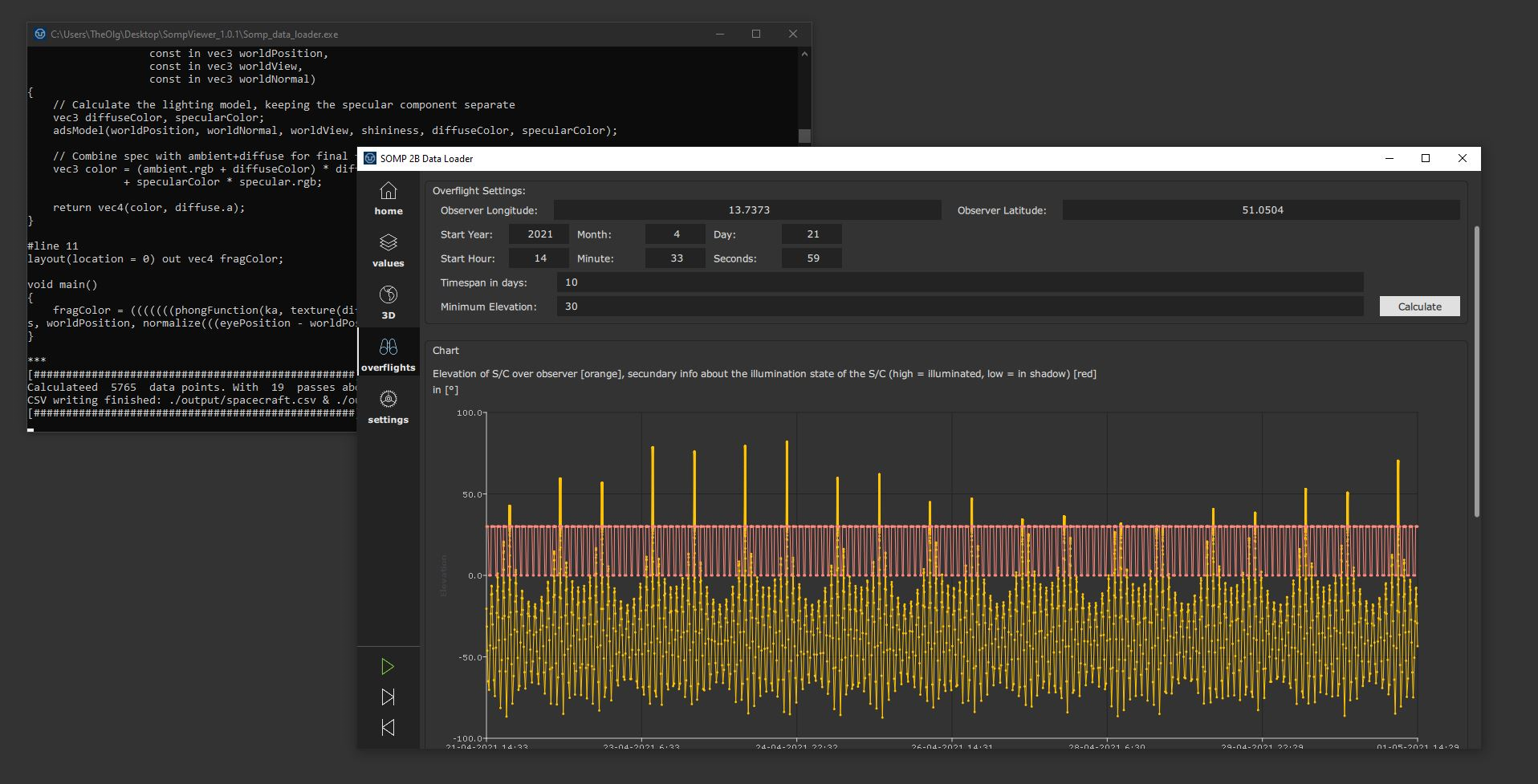Open the settings gear page
The width and height of the screenshot is (1538, 784).
click(x=388, y=407)
